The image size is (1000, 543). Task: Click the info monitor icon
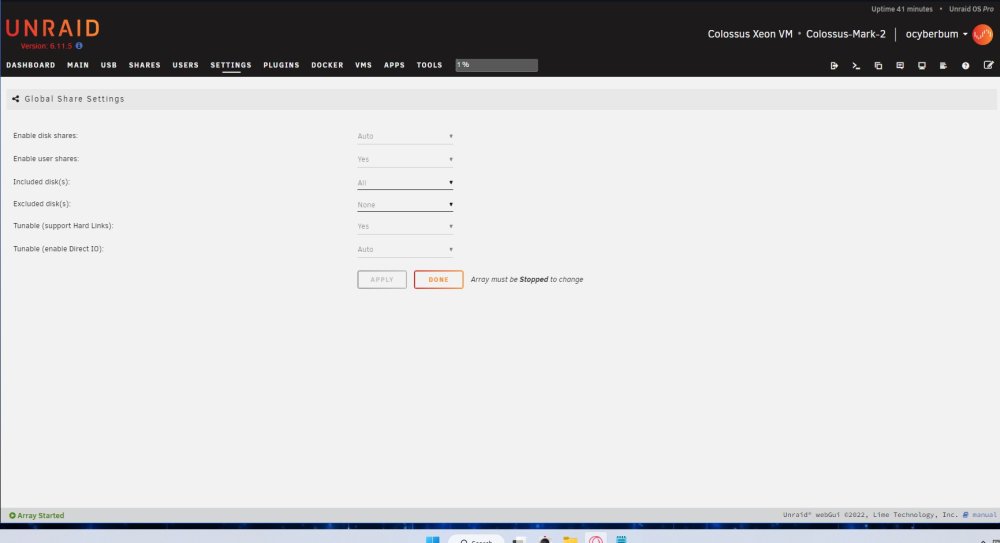pos(922,66)
